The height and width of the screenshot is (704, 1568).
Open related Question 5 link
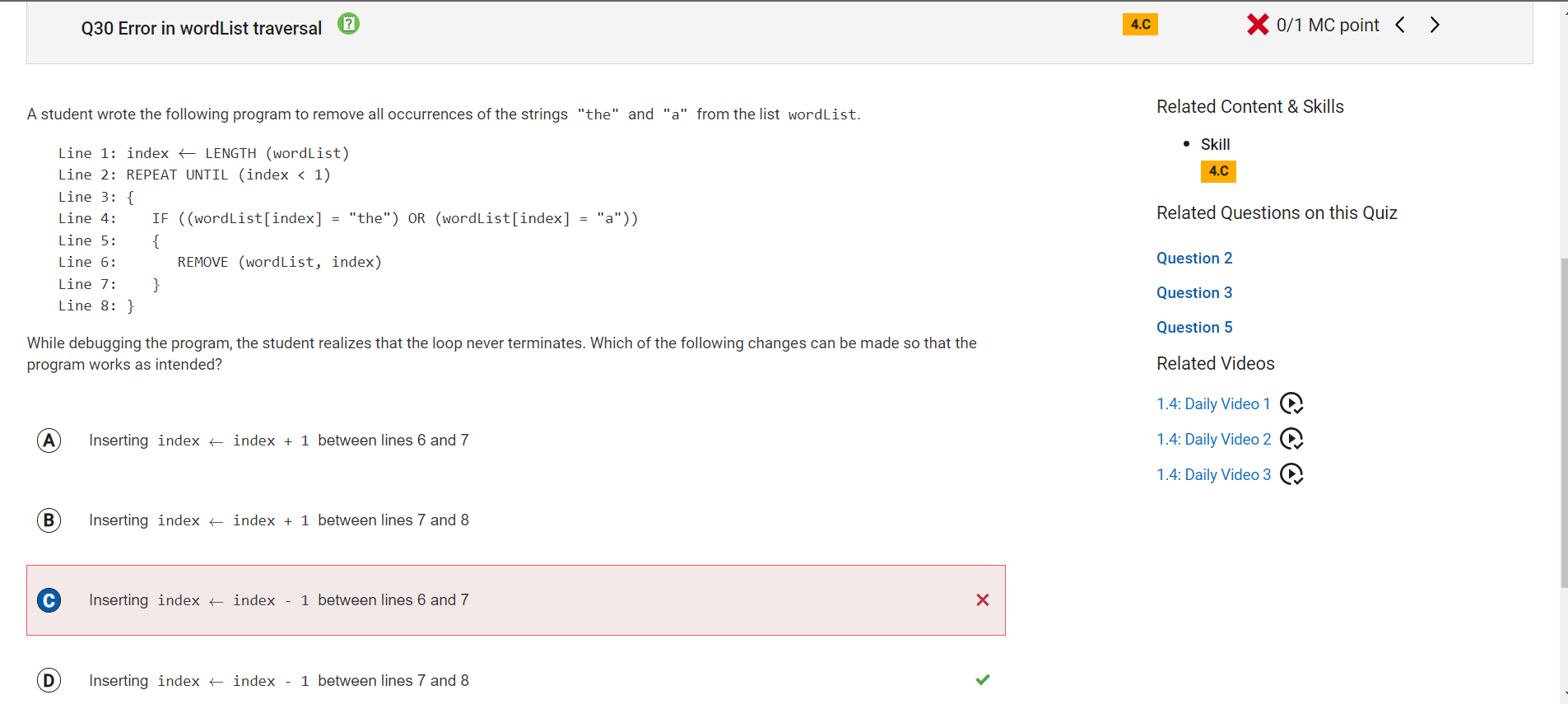click(x=1194, y=328)
